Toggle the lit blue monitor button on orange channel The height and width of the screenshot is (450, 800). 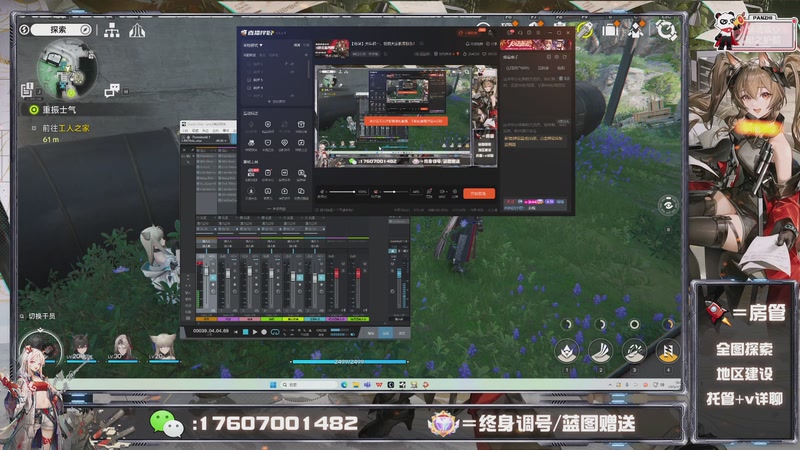(x=213, y=278)
